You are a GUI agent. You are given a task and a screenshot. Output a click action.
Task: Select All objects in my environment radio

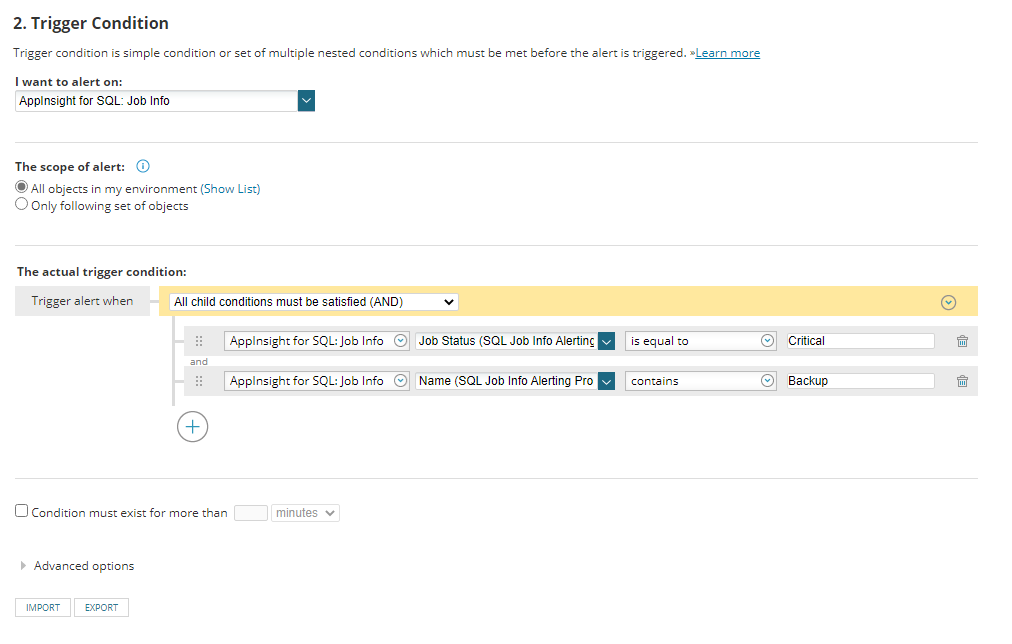[21, 187]
